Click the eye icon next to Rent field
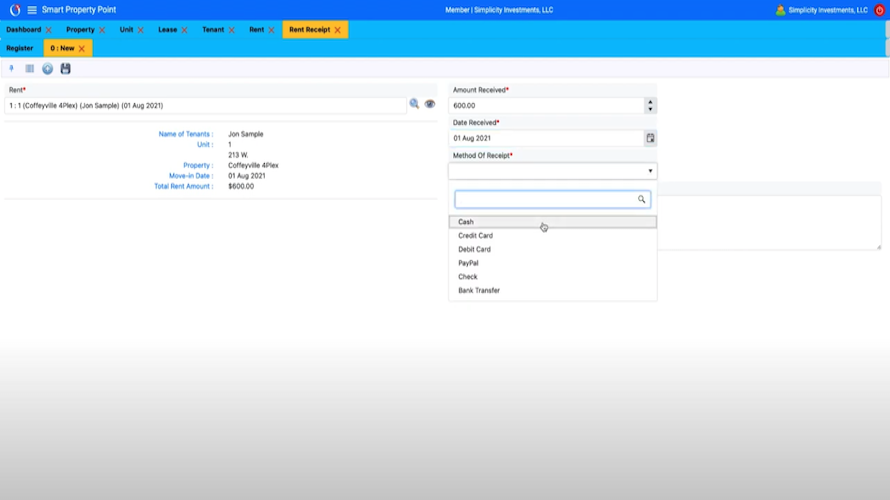This screenshot has width=890, height=500. tap(430, 104)
